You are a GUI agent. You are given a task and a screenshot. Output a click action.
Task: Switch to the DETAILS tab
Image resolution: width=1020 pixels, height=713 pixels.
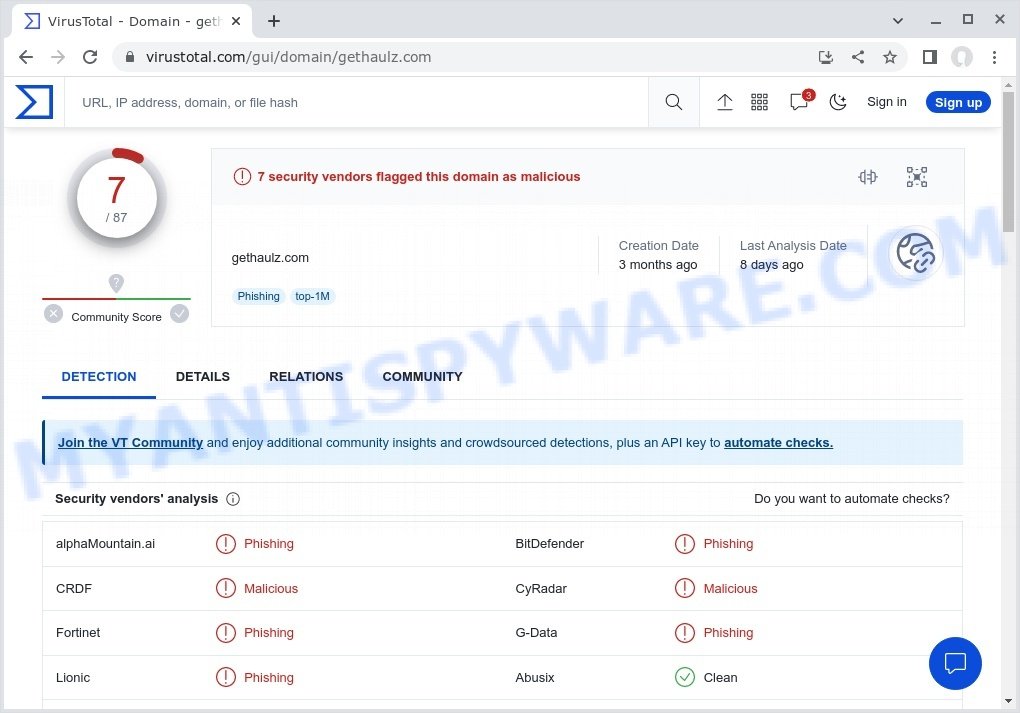pos(202,377)
